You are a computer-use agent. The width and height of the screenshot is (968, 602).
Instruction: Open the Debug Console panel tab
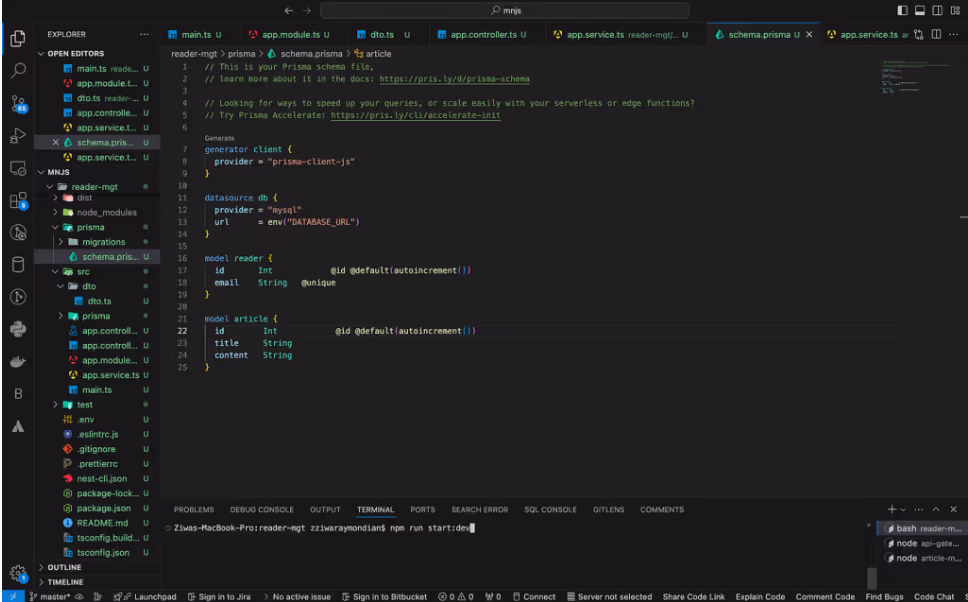pos(262,509)
